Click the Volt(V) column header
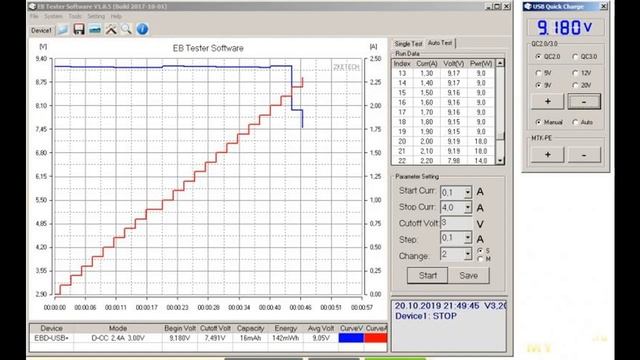 [x=453, y=64]
